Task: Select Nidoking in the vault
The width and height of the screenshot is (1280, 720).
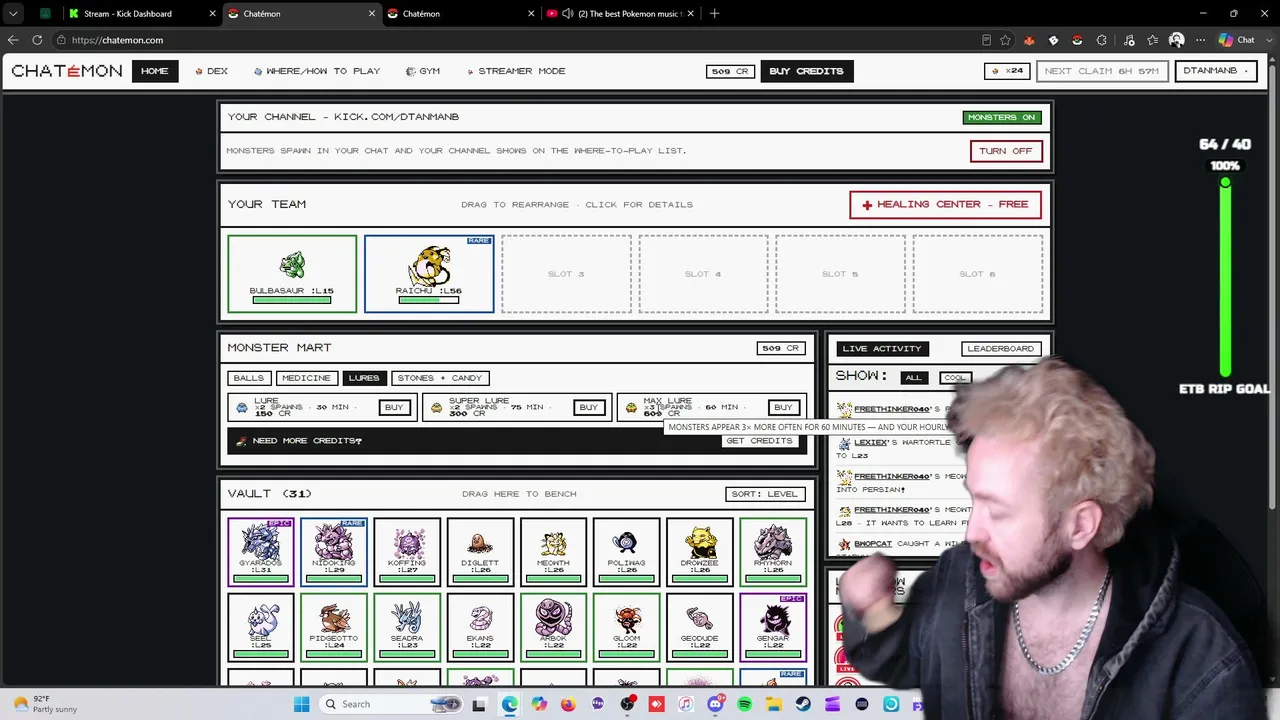Action: pos(334,552)
